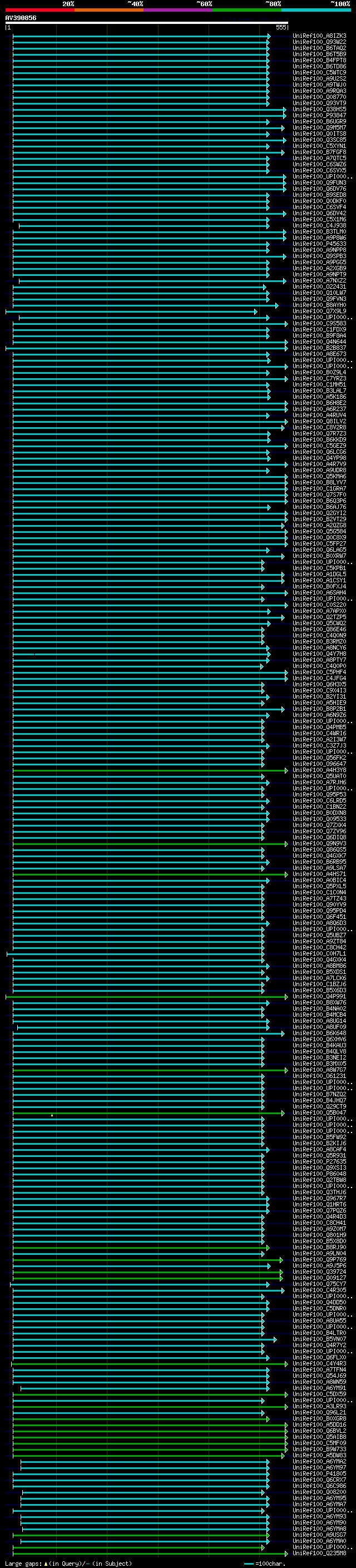Click the purple ~60% identity color segment
Viewport: 356px width, 1568px height.
tap(177, 10)
